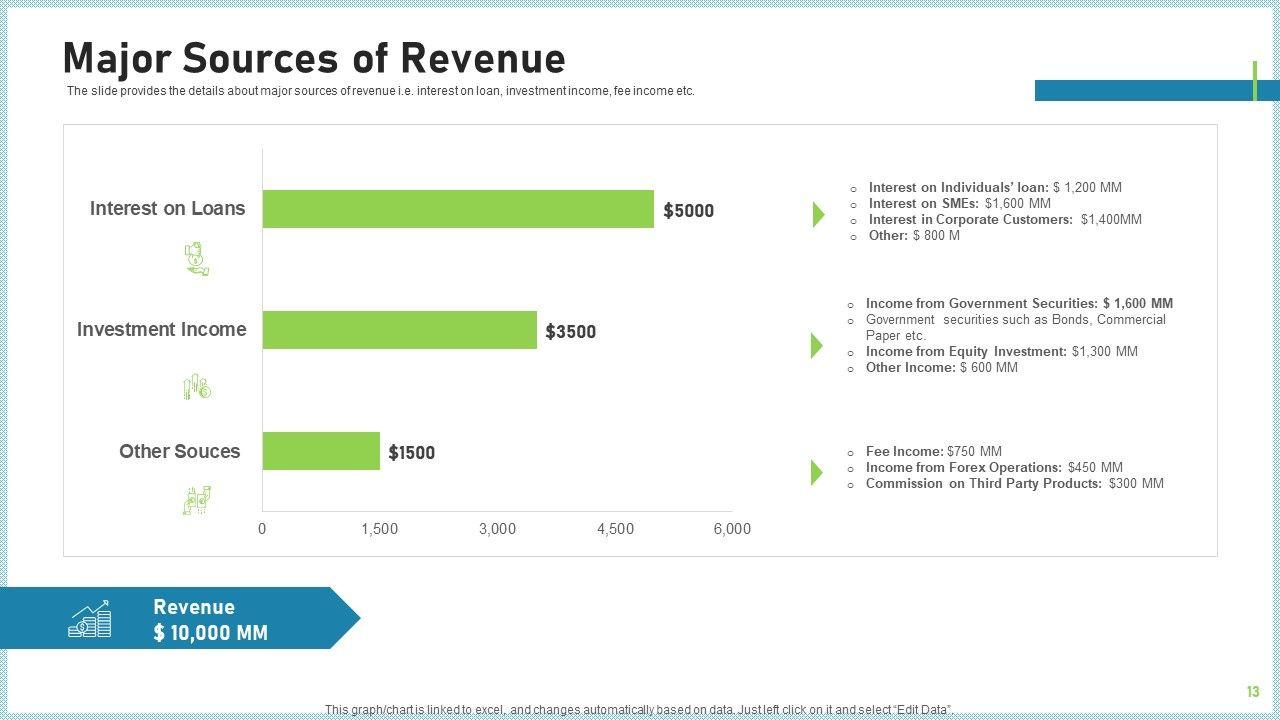This screenshot has height=720, width=1280.
Task: Click the $3500 data label
Action: click(570, 332)
